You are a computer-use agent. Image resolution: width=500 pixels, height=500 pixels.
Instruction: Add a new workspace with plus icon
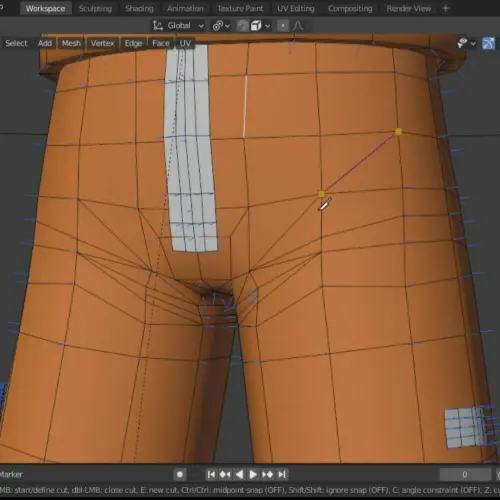(x=445, y=8)
